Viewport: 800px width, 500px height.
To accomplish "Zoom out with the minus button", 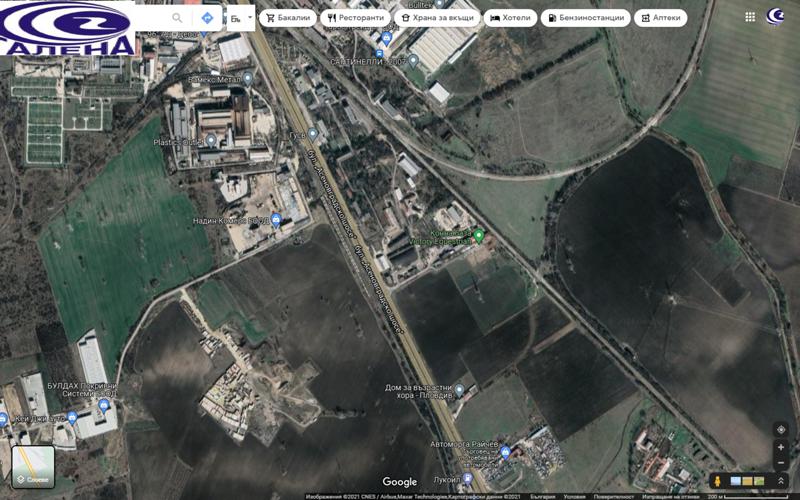I will point(781,463).
